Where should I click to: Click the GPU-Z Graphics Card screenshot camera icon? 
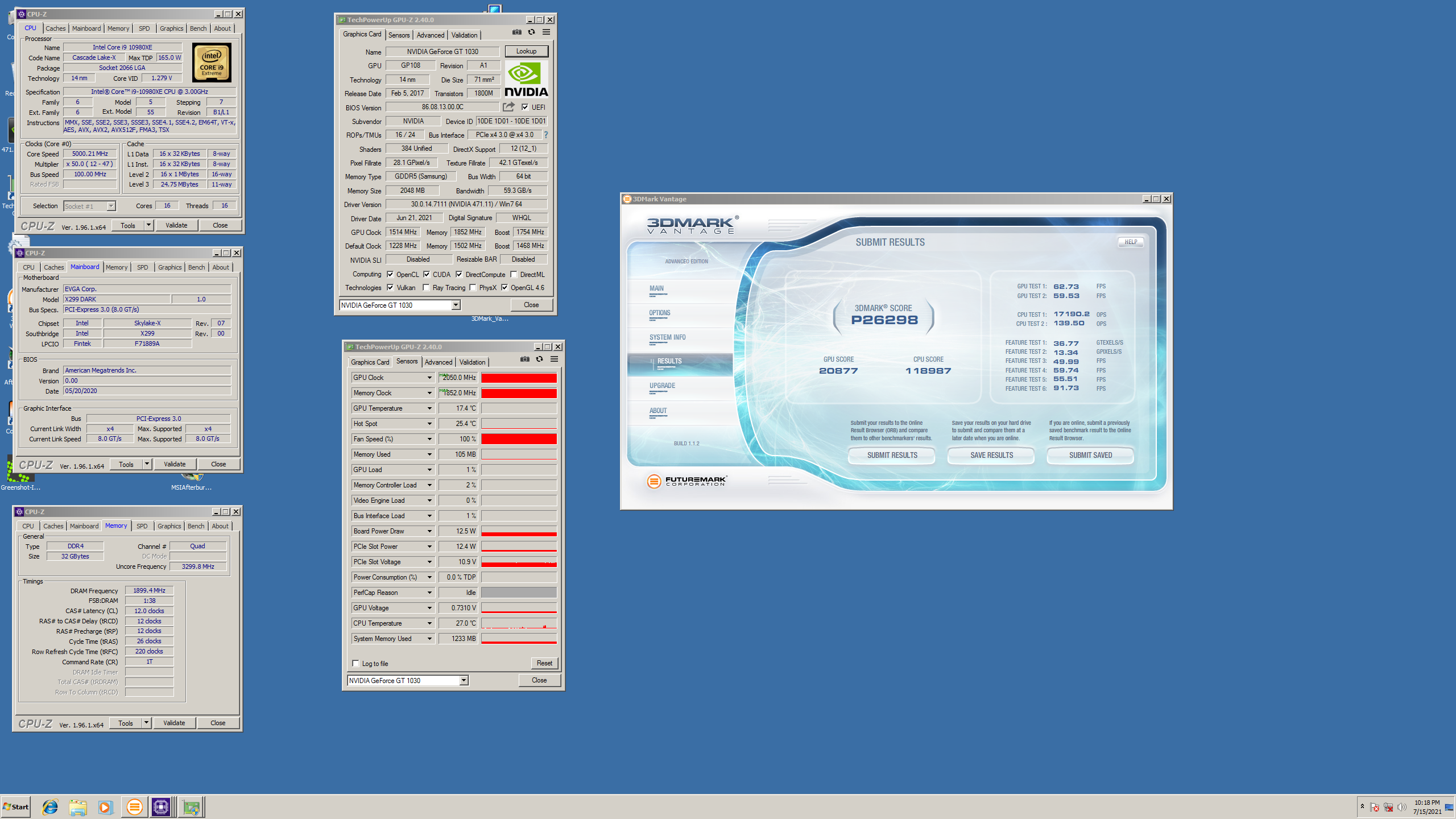tap(516, 32)
